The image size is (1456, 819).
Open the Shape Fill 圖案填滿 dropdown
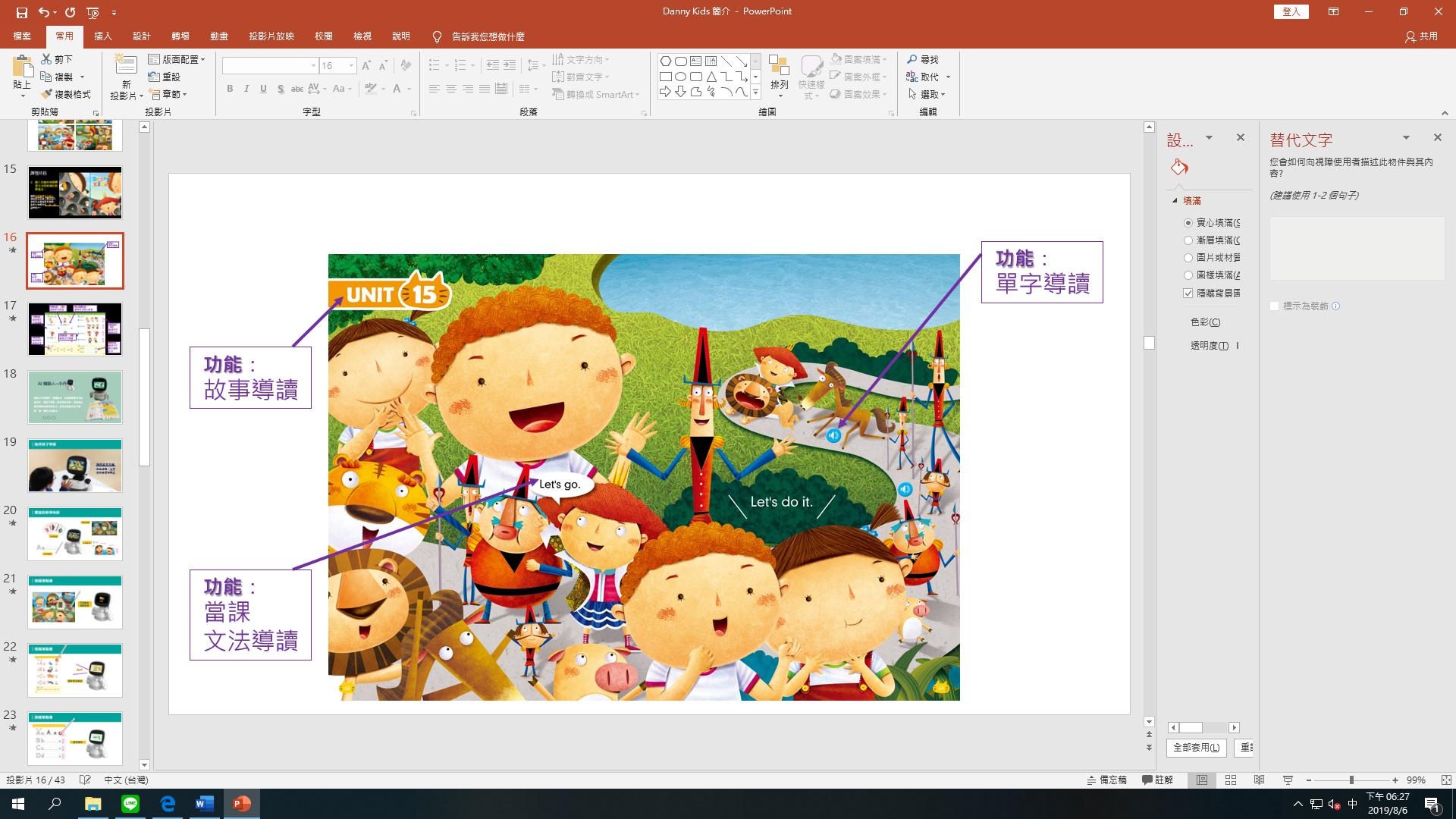click(859, 59)
